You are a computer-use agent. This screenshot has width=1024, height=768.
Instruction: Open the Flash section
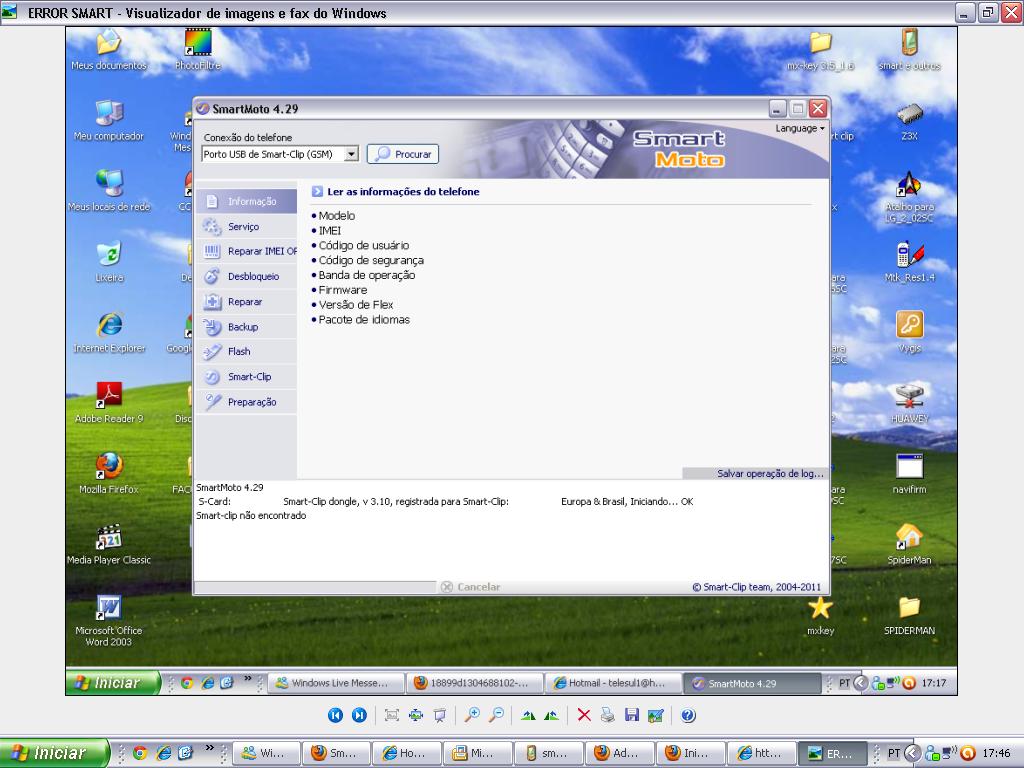[247, 351]
